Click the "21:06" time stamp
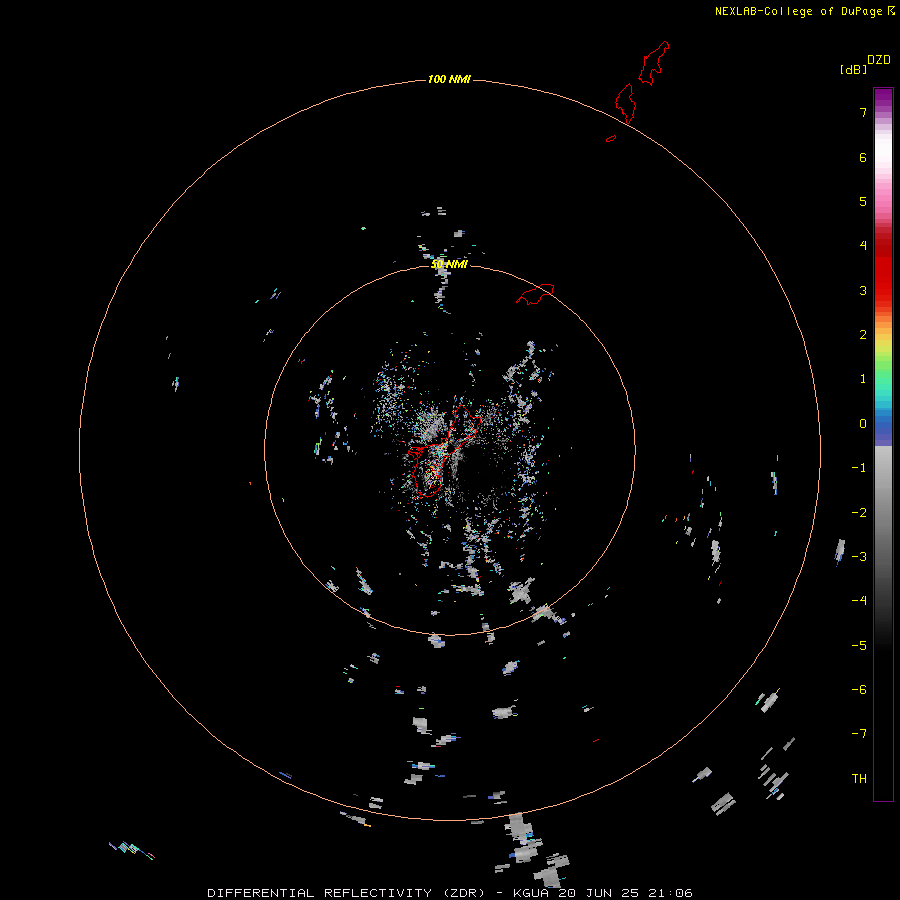Image resolution: width=900 pixels, height=900 pixels. click(670, 893)
